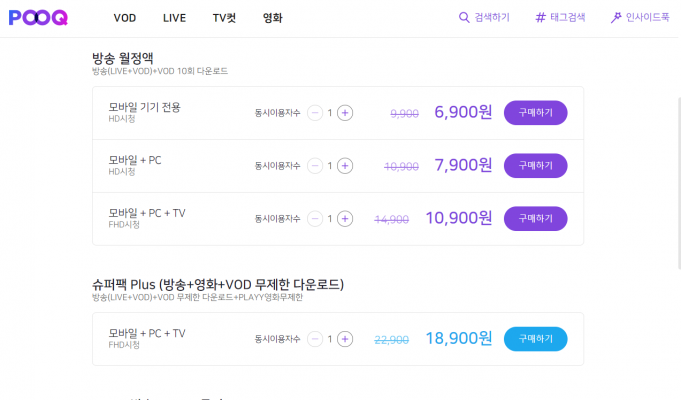Open the 영화 menu
The image size is (681, 400).
click(x=273, y=18)
